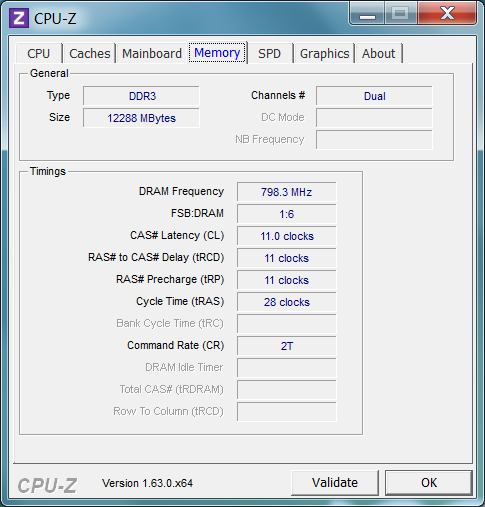Screen dimensions: 485x507
Task: Click the RAS# to CAS# Delay label
Action: coord(156,257)
